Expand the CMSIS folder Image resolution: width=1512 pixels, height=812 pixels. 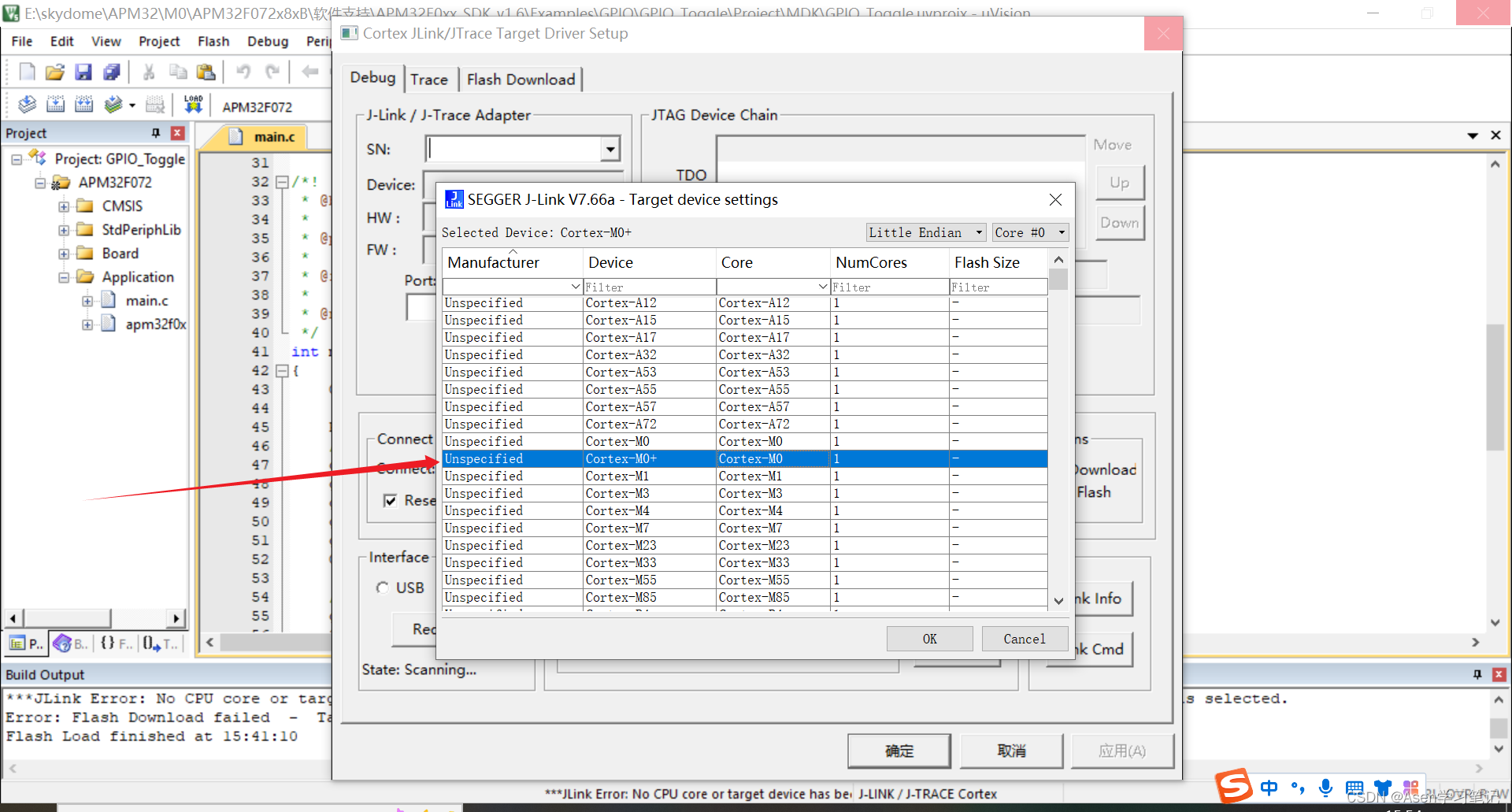(64, 206)
